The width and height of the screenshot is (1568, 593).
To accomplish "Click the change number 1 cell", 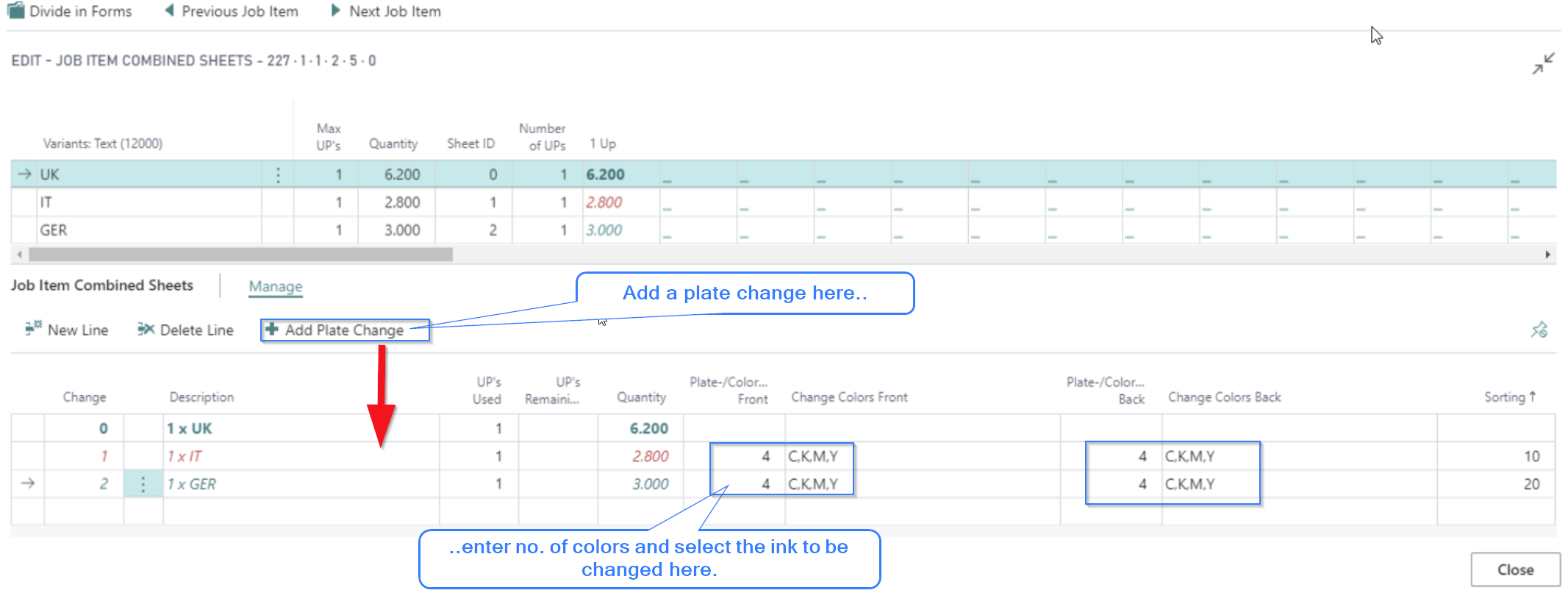I will point(84,456).
